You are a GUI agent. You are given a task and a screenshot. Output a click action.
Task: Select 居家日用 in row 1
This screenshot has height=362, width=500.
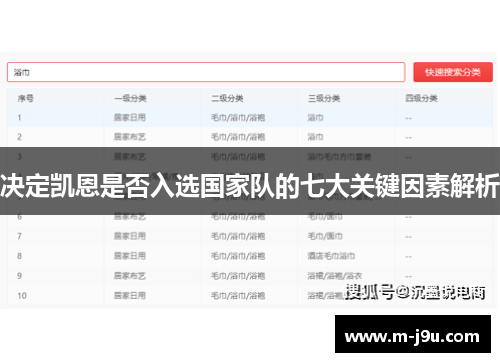[130, 117]
